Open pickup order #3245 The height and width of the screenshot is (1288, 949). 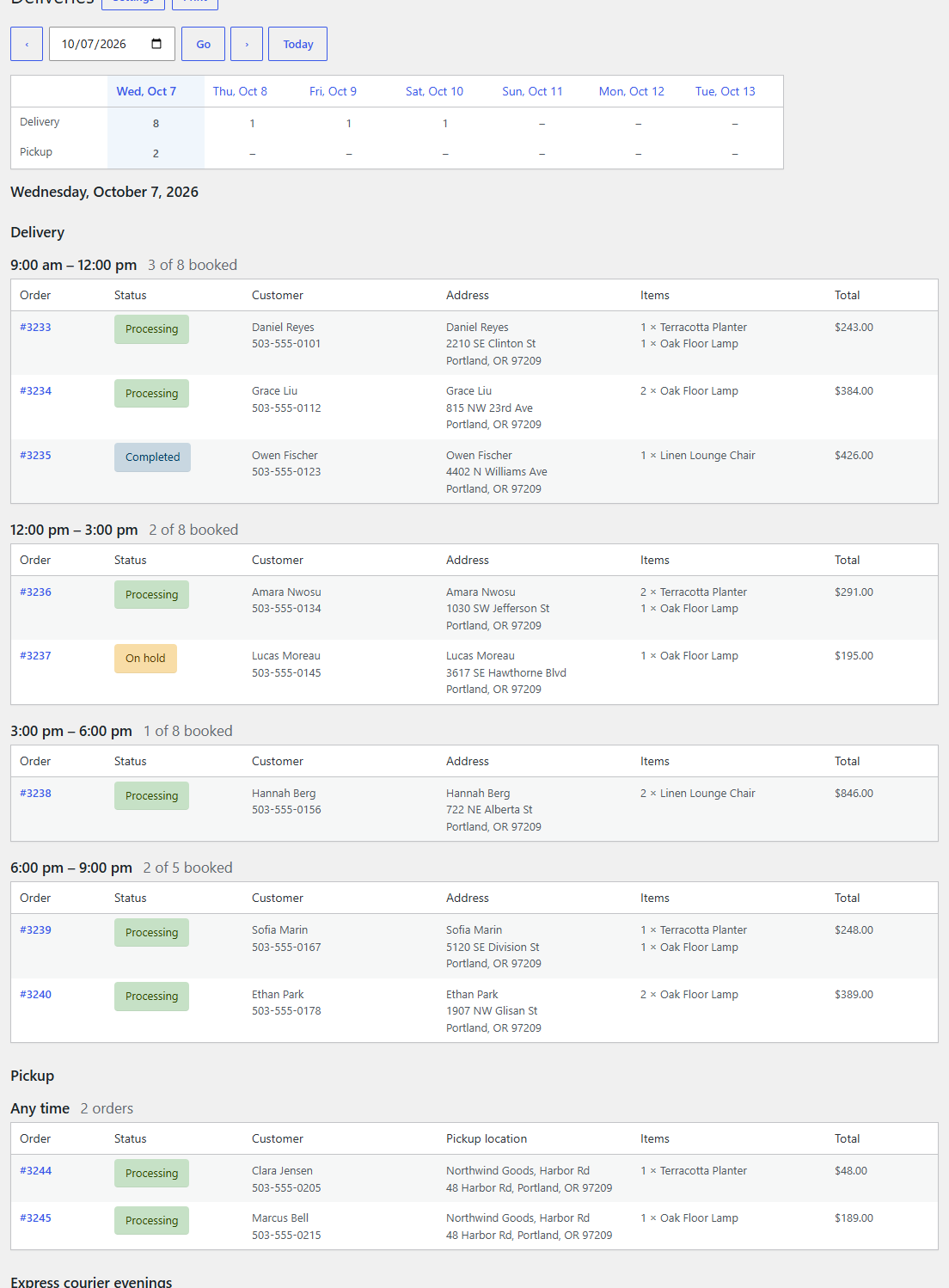pos(35,1218)
